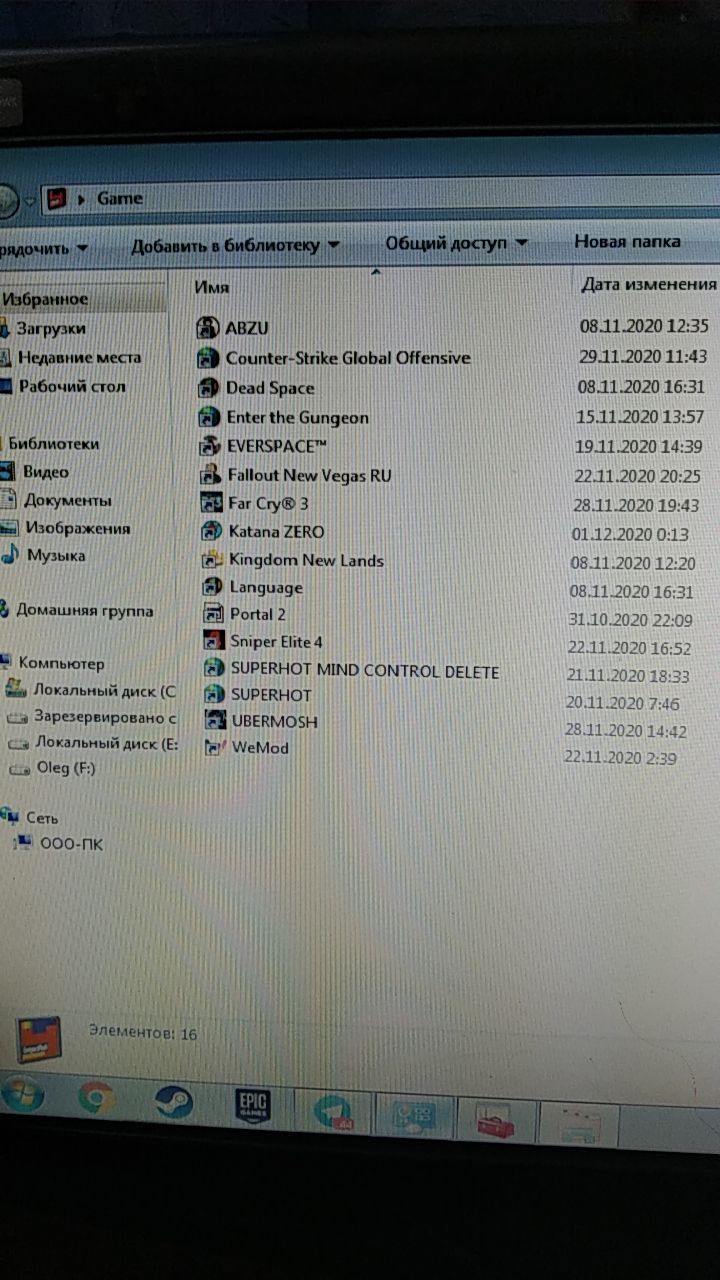
Task: Click the date 29.11.2020 11:43
Action: (x=643, y=356)
